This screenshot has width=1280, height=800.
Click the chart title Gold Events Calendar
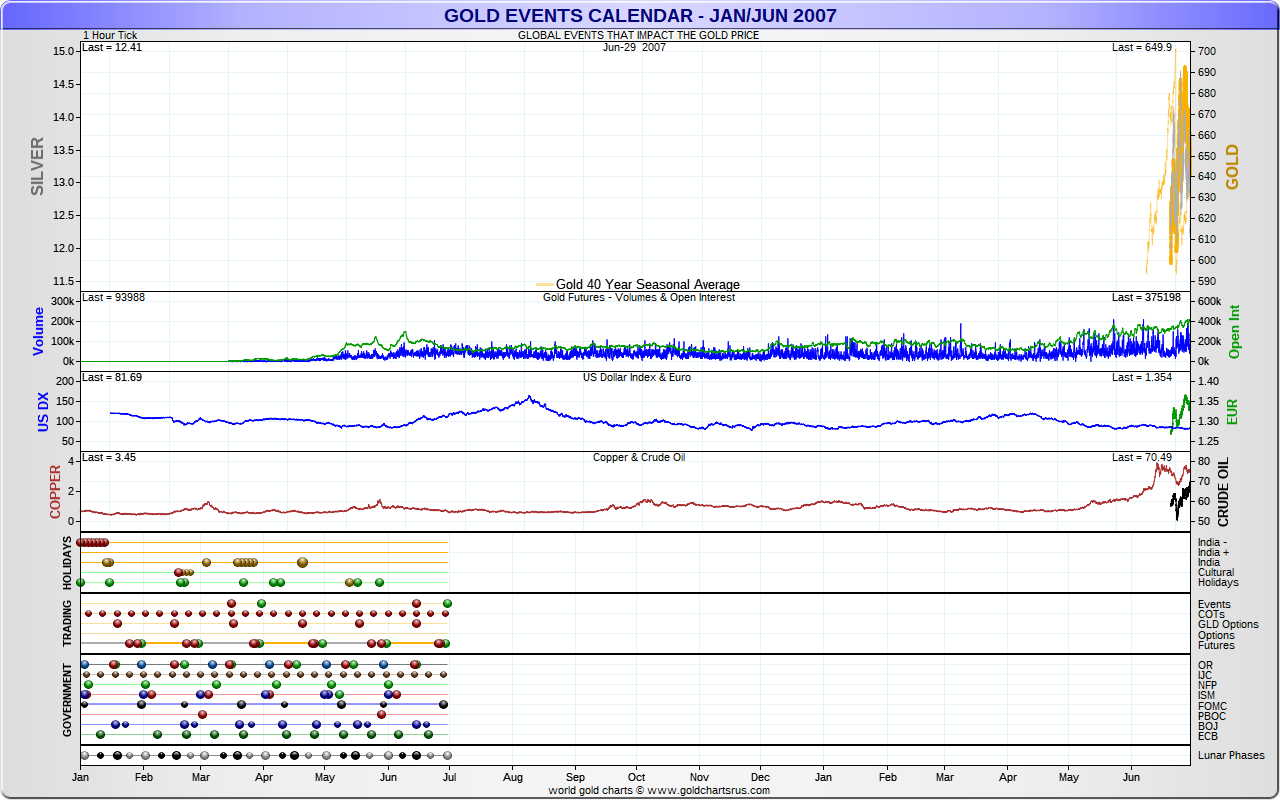pos(640,15)
